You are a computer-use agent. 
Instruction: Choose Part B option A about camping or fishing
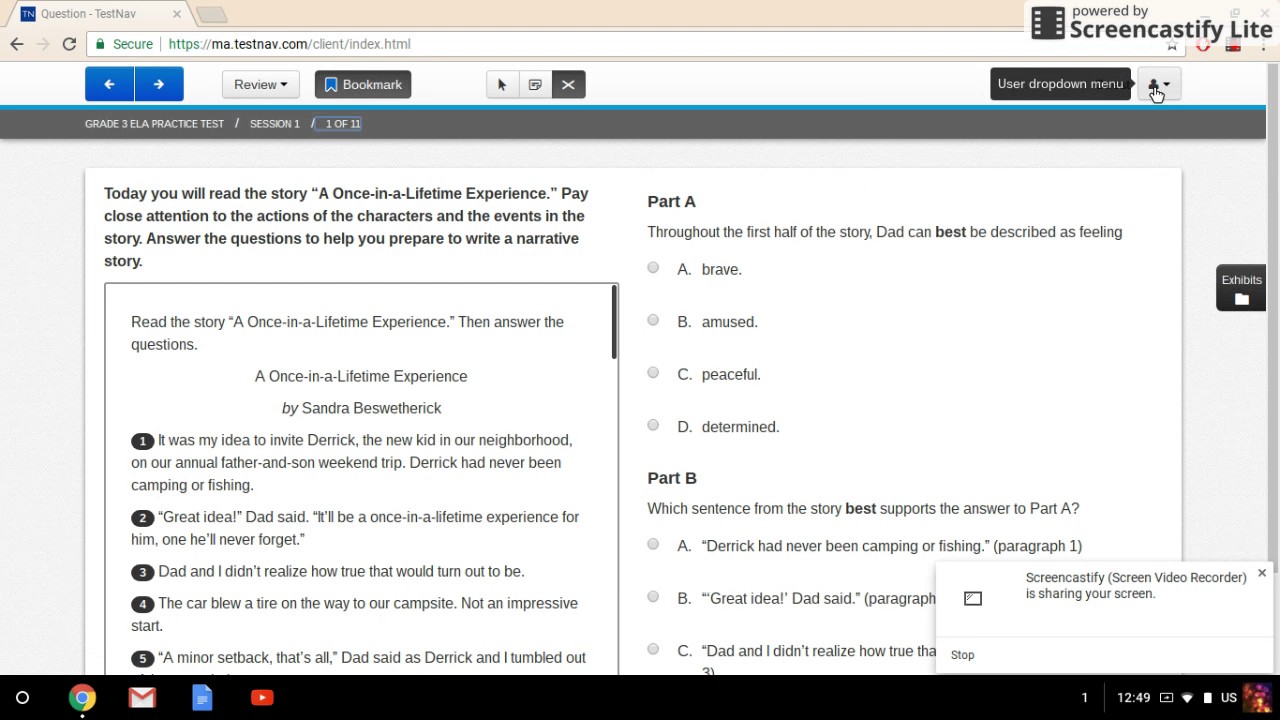click(653, 544)
